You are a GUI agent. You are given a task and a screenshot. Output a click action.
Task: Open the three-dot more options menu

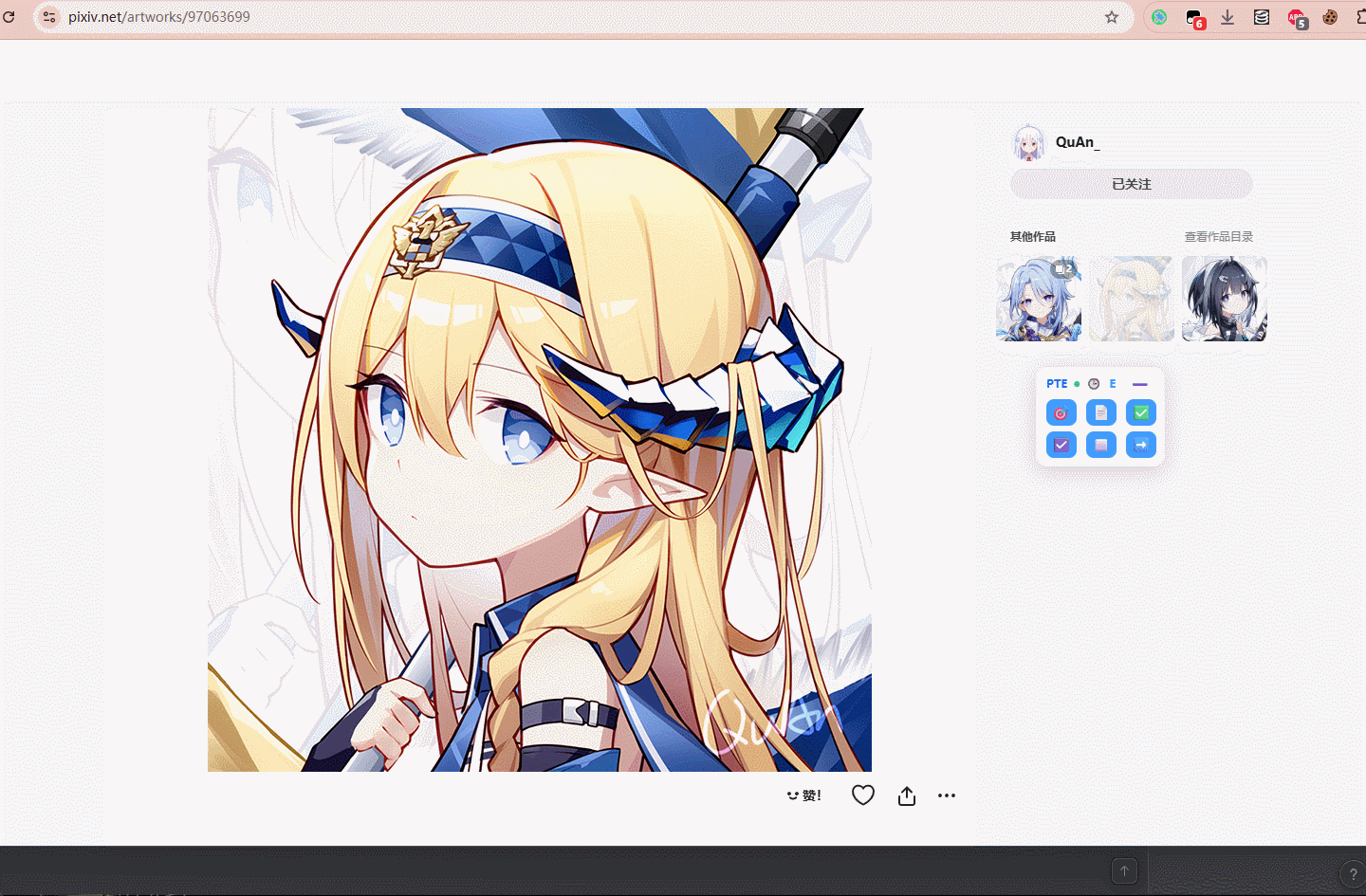947,795
